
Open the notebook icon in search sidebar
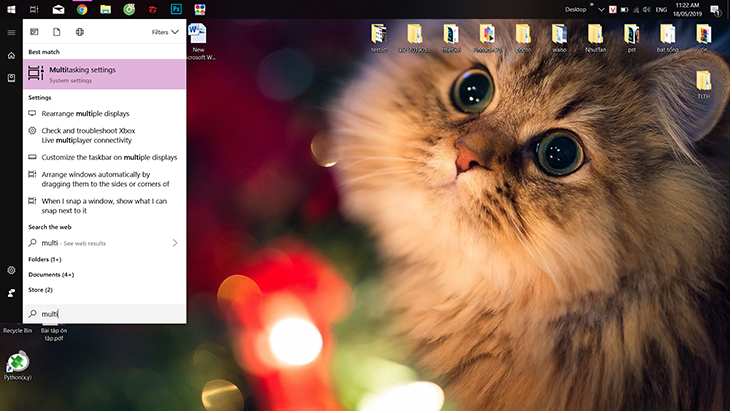11,78
